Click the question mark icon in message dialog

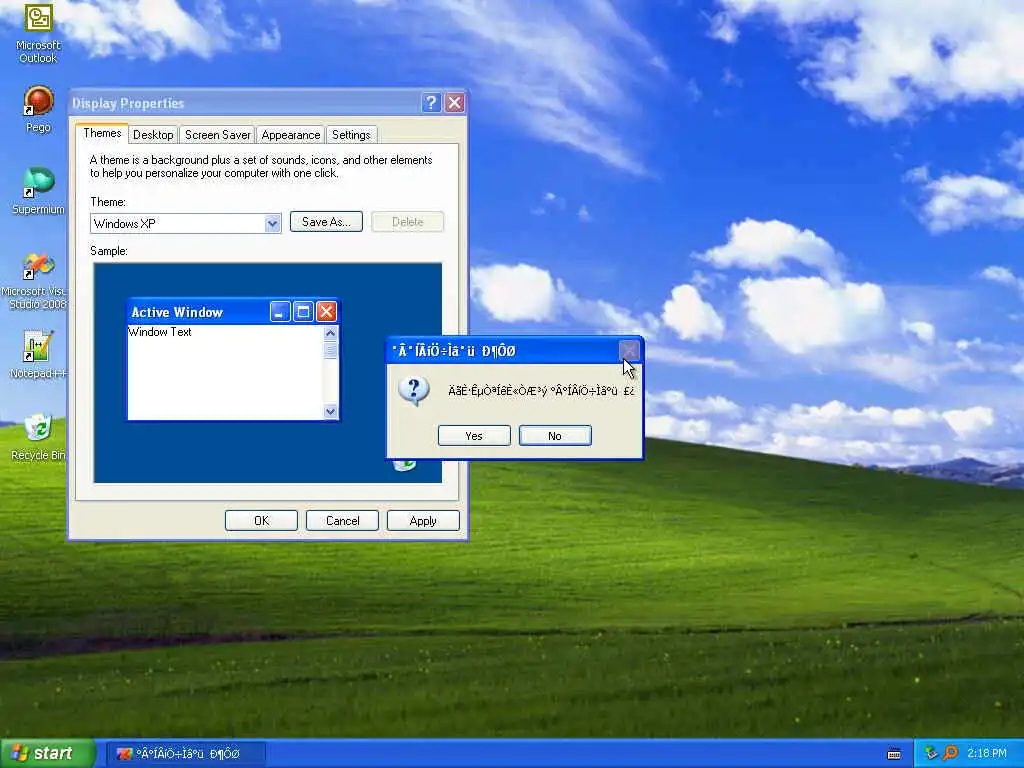coord(413,391)
